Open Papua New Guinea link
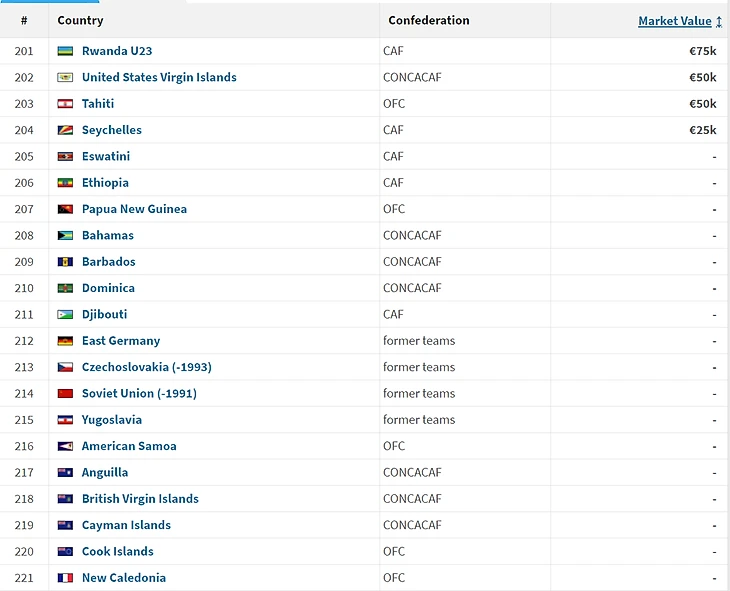The image size is (730, 591). [134, 209]
